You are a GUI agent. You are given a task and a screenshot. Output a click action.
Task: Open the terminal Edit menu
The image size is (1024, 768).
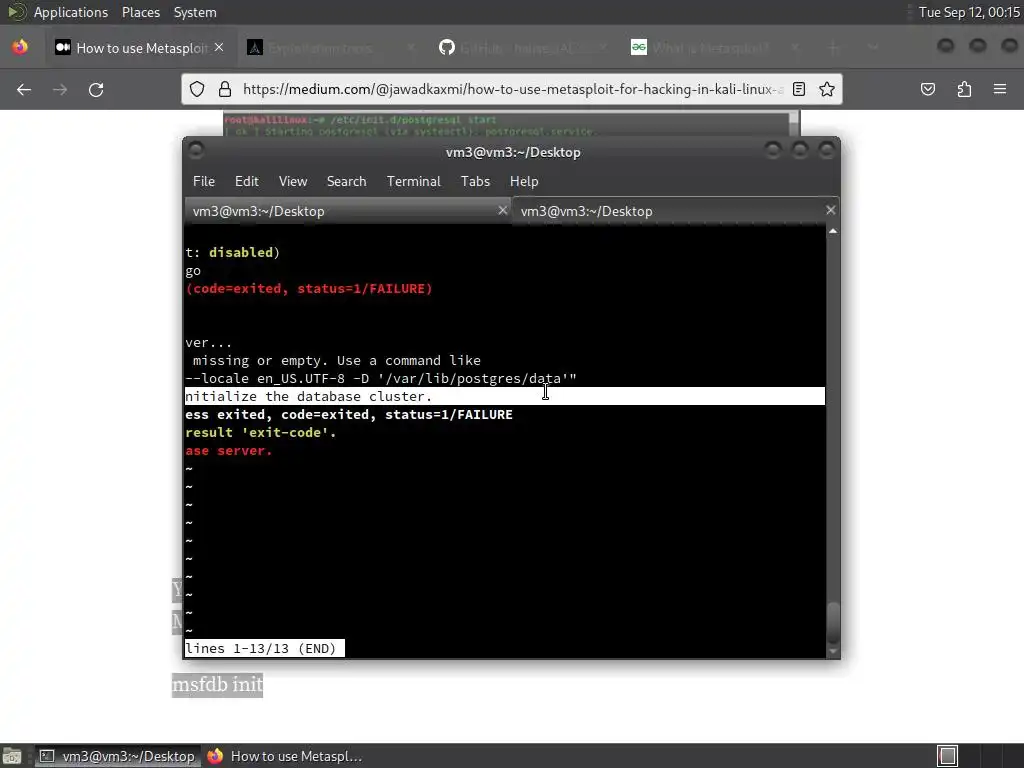247,182
